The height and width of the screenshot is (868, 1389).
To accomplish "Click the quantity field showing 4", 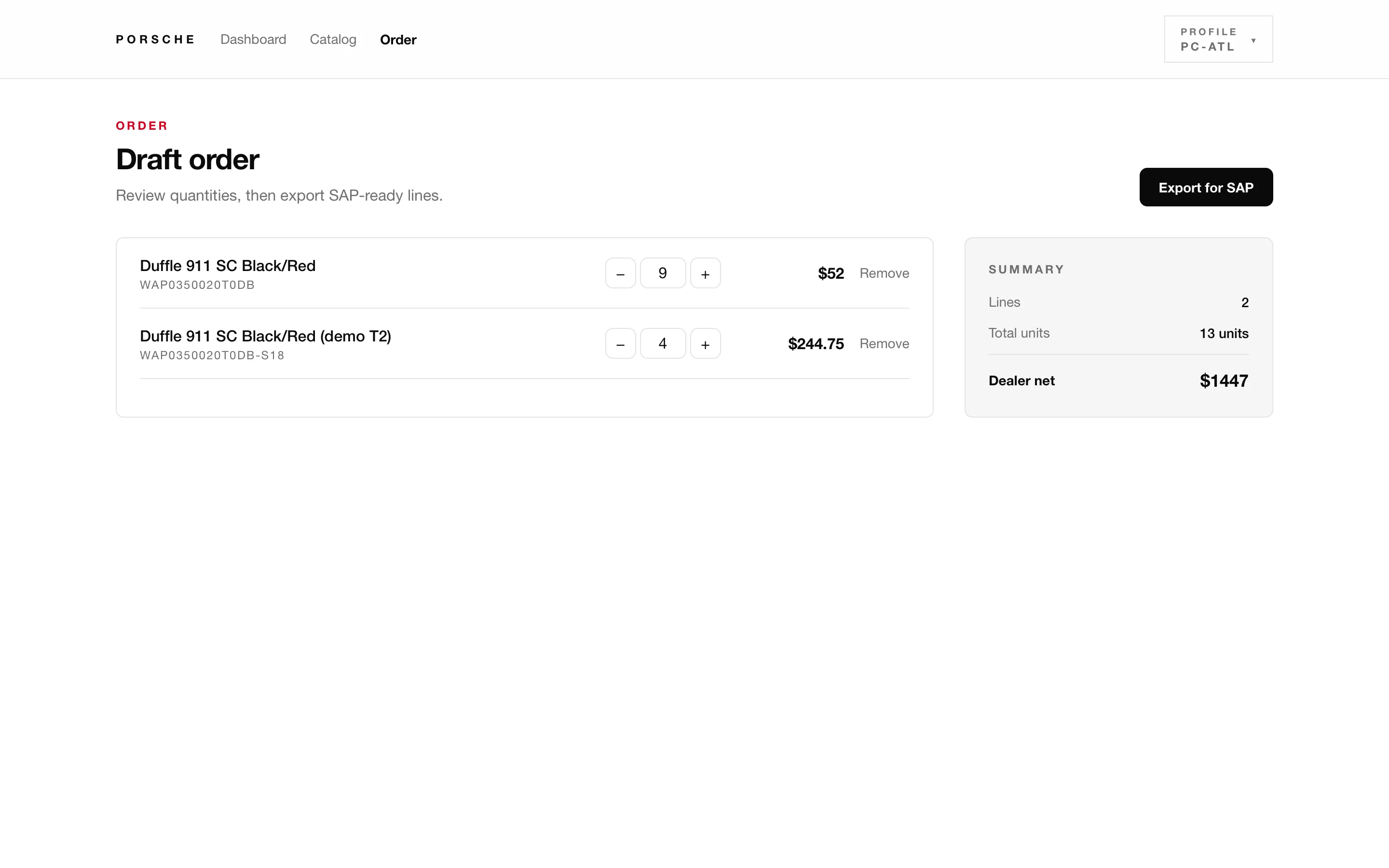I will 662,343.
